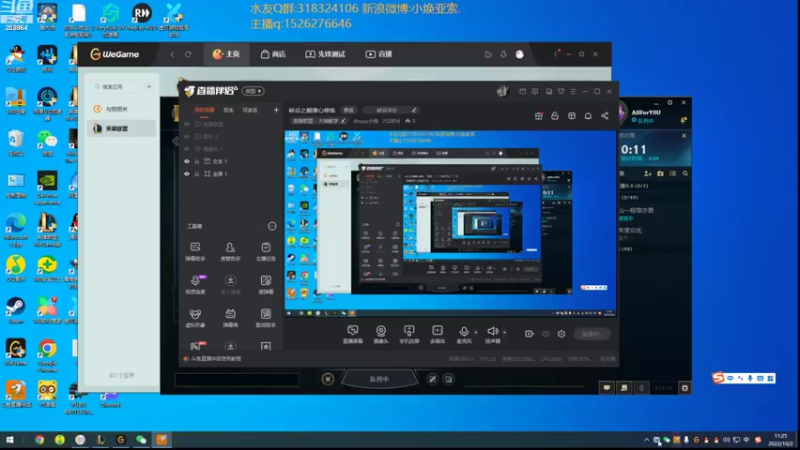Open the notification bell in streaming app

[x=588, y=116]
